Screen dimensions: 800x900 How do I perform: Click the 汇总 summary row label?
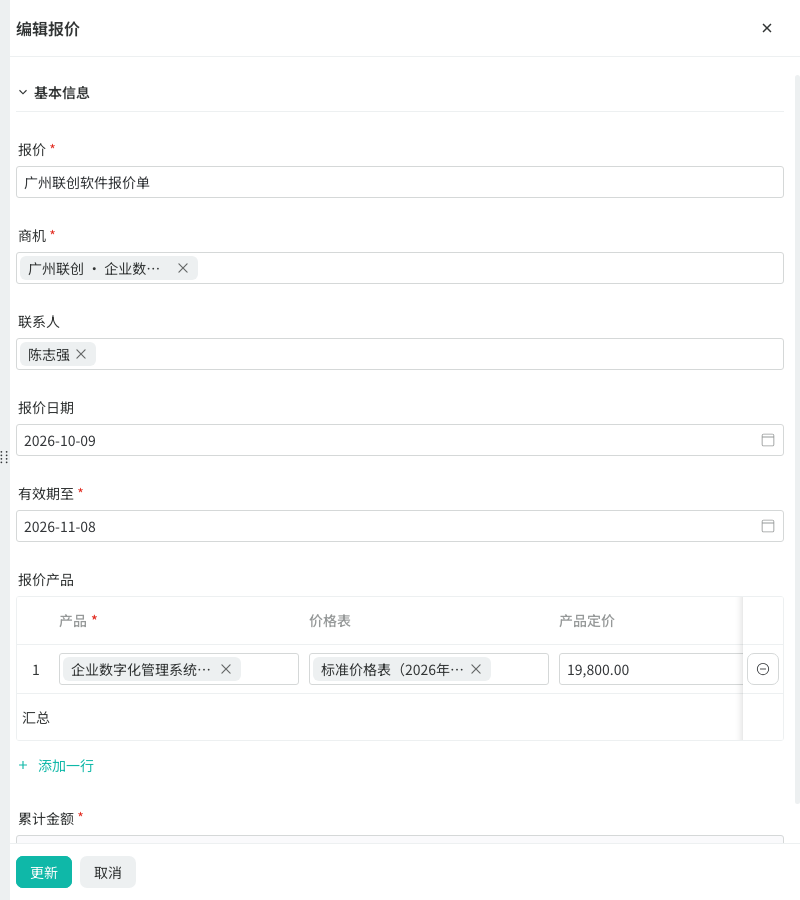[36, 717]
